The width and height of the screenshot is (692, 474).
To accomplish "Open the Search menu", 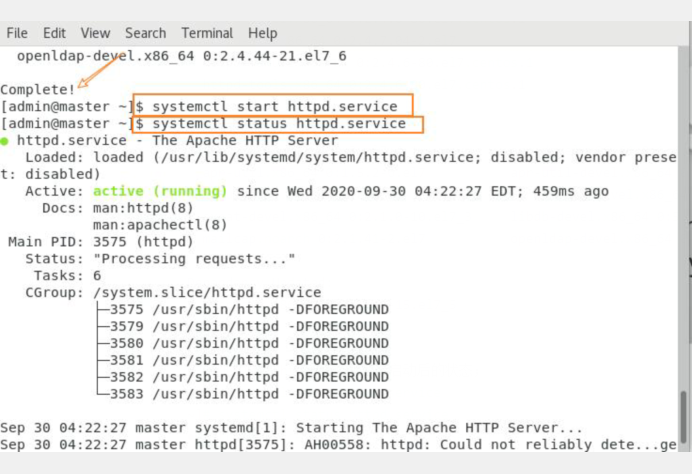I will (145, 33).
